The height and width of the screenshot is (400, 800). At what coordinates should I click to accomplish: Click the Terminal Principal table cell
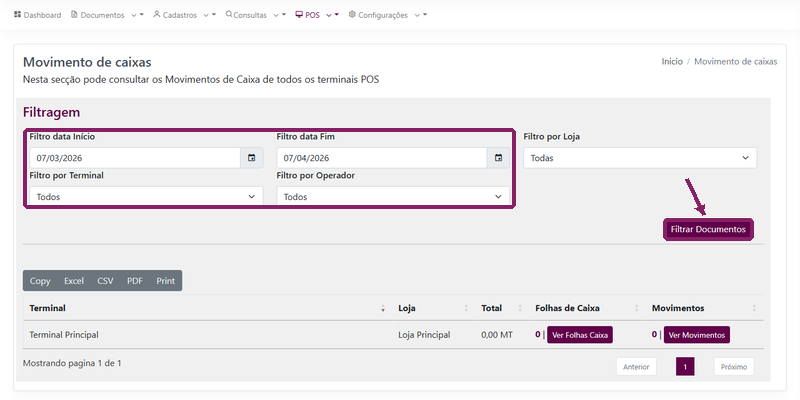click(207, 335)
